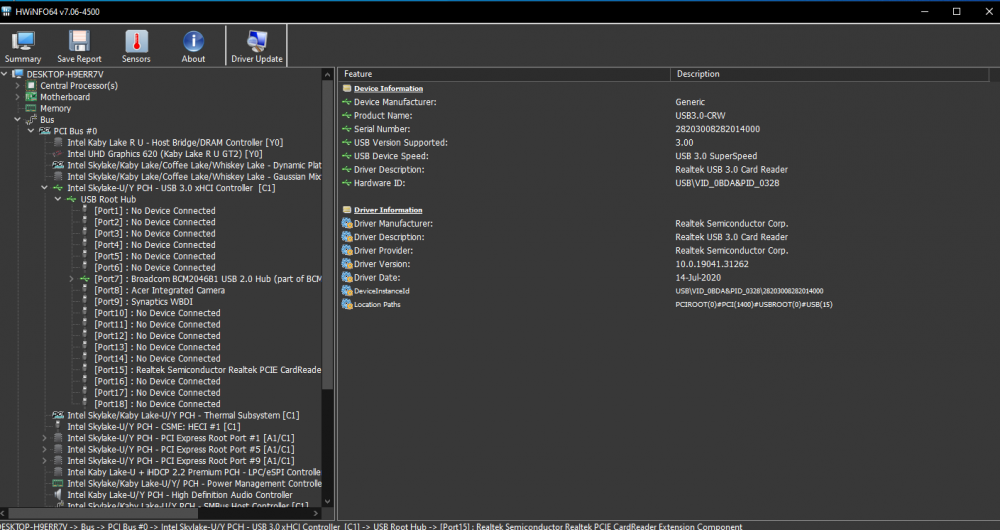Viewport: 1000px width, 530px height.
Task: Click the Bus node icon
Action: tap(31, 120)
